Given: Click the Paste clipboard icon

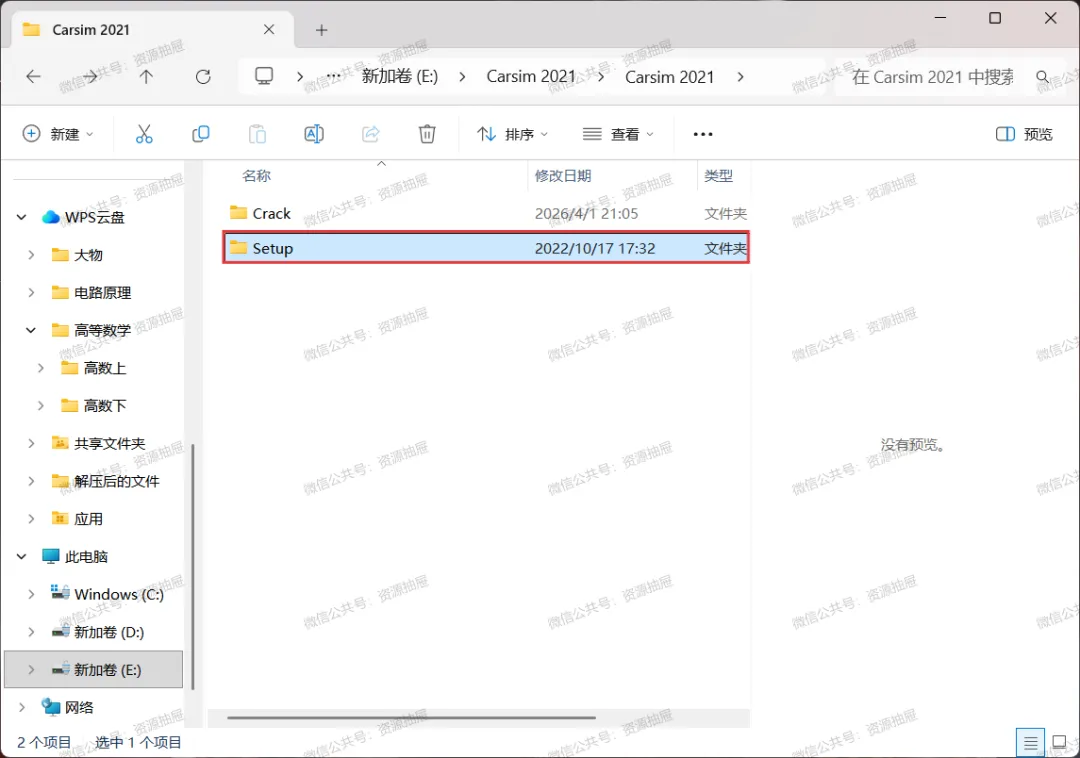Looking at the screenshot, I should 257,134.
